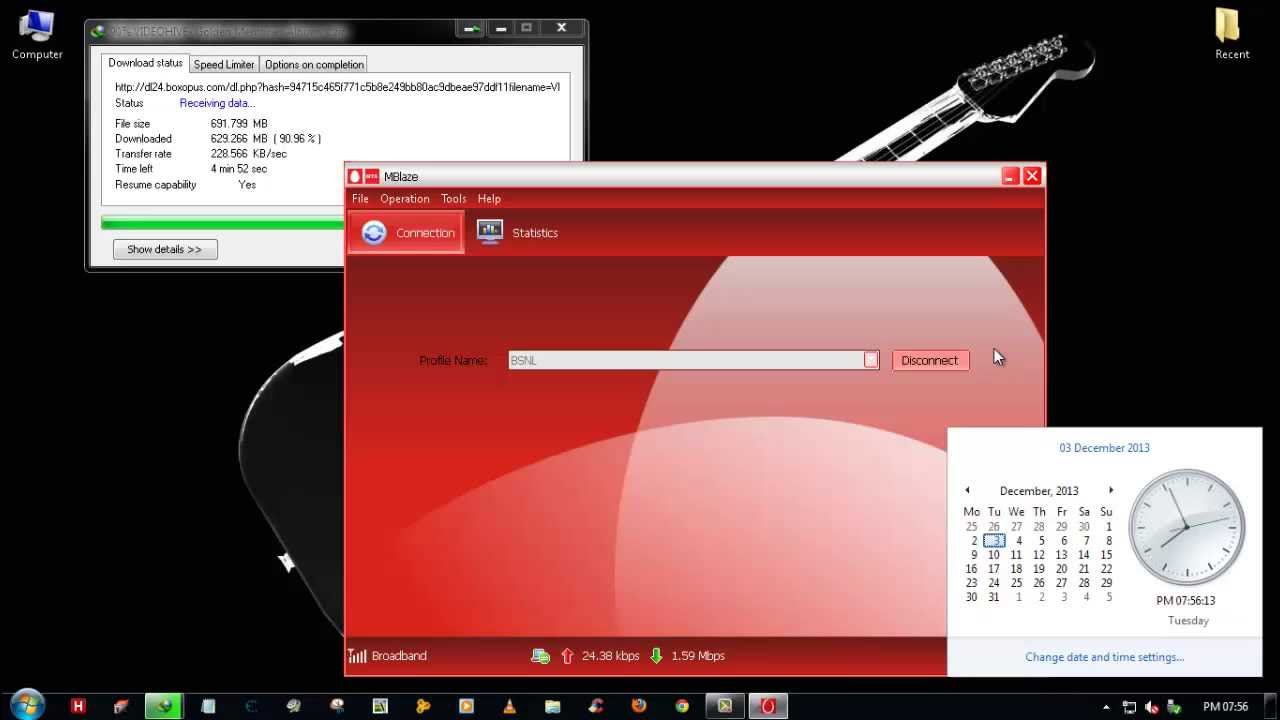Viewport: 1280px width, 720px height.
Task: Open the Help menu in MBlaze
Action: pyautogui.click(x=489, y=199)
